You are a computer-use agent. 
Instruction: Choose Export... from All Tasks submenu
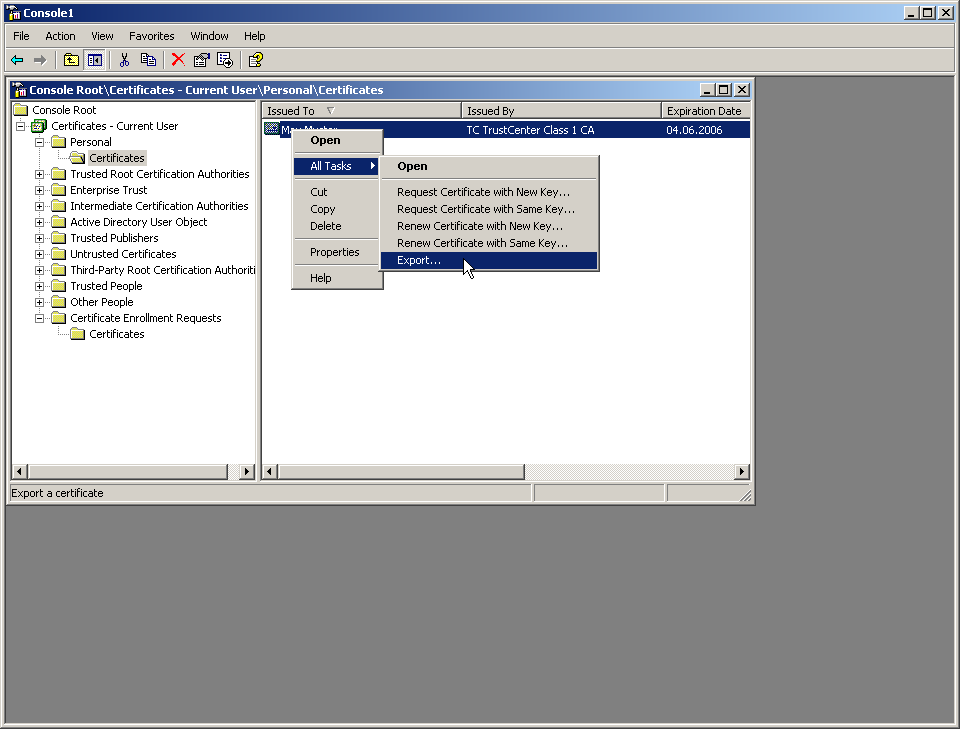[x=419, y=260]
